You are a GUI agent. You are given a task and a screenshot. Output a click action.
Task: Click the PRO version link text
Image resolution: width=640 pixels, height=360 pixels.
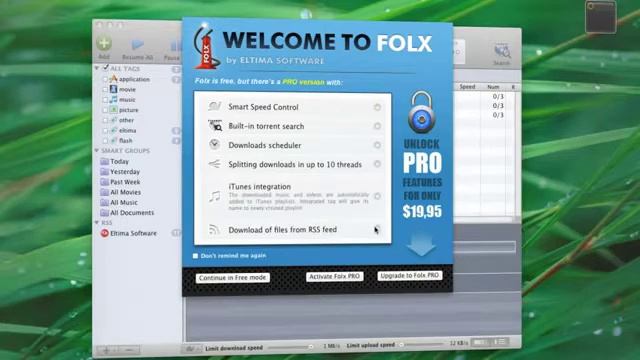[303, 82]
